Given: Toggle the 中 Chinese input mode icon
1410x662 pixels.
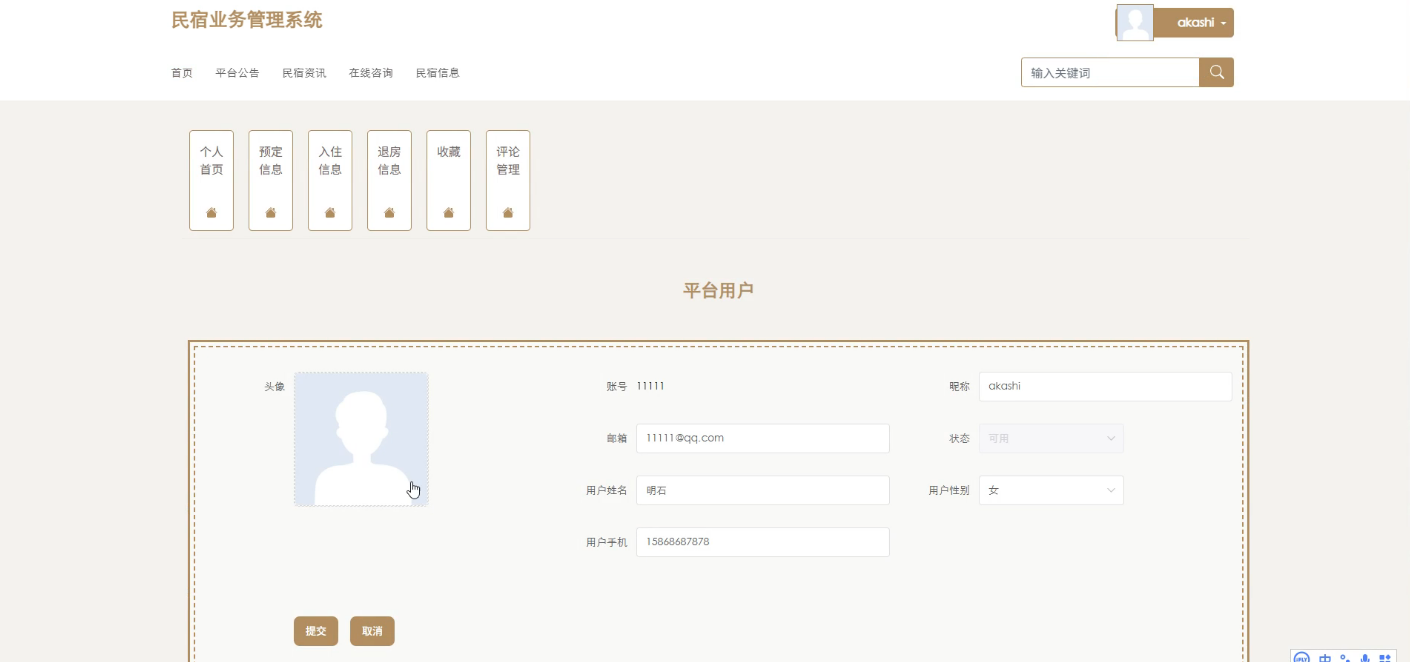Looking at the screenshot, I should (1325, 658).
